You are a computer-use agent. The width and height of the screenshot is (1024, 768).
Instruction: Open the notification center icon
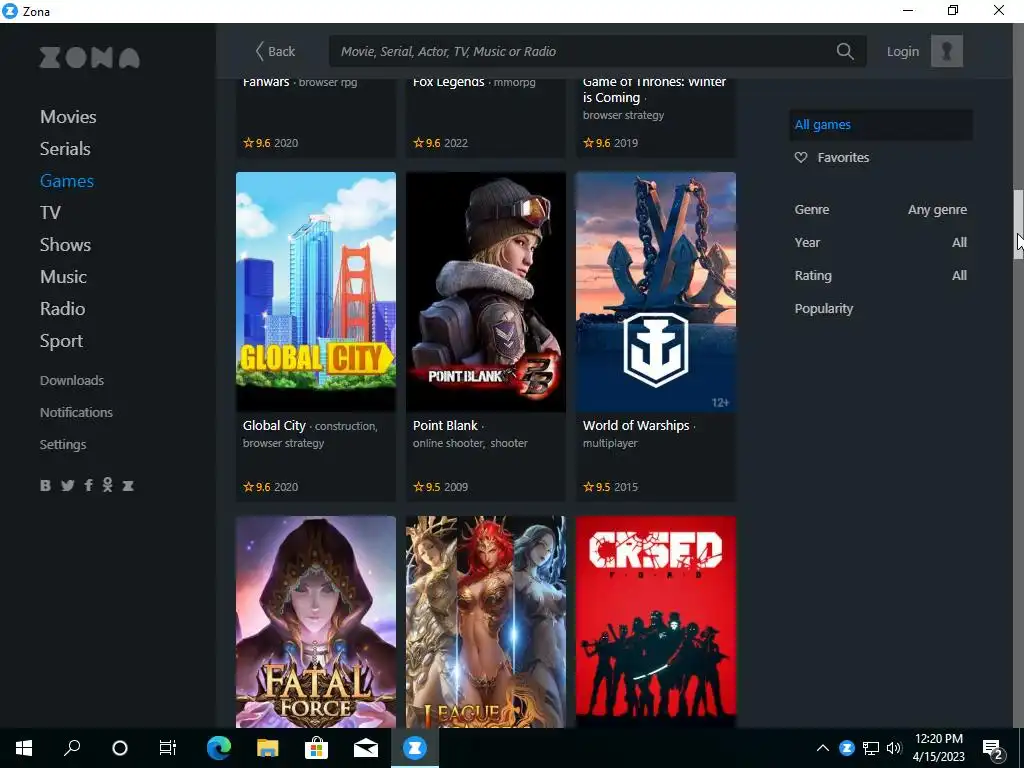(993, 749)
